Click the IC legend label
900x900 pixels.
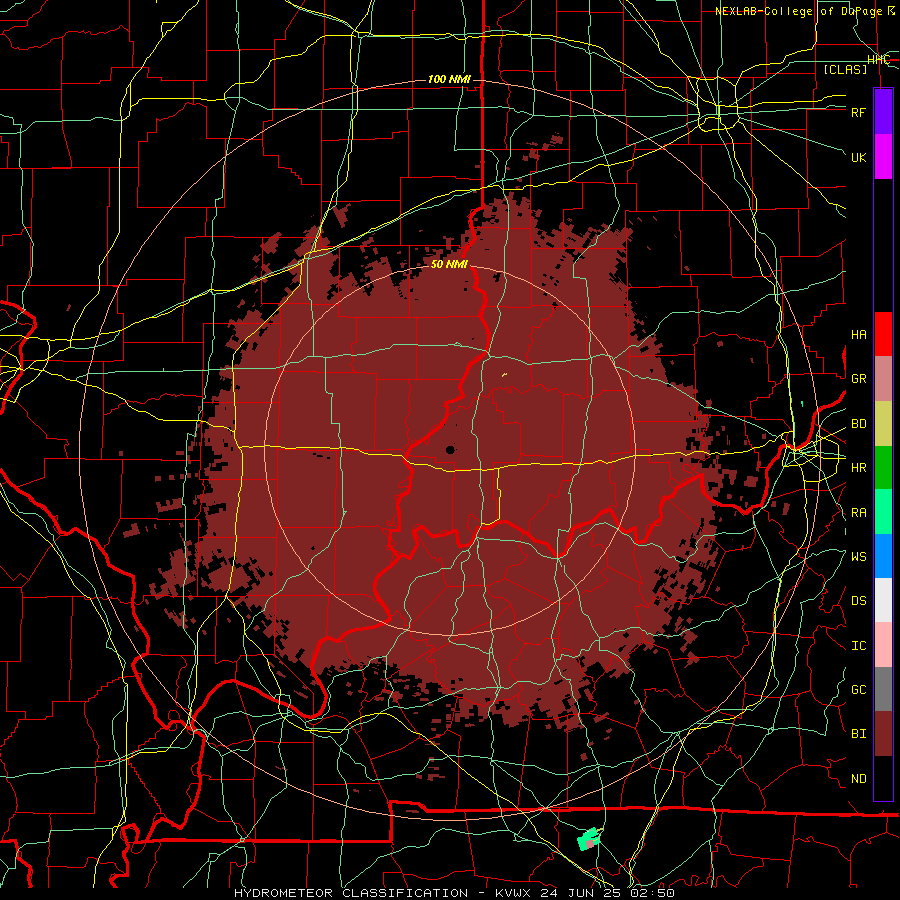coord(858,646)
